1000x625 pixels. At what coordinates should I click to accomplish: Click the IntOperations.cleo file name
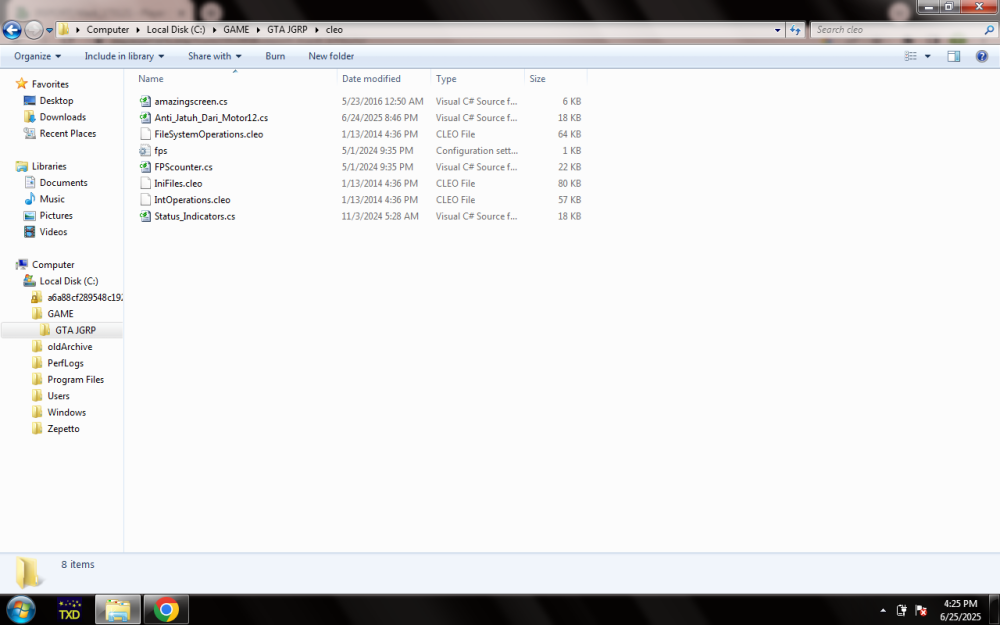click(x=192, y=200)
